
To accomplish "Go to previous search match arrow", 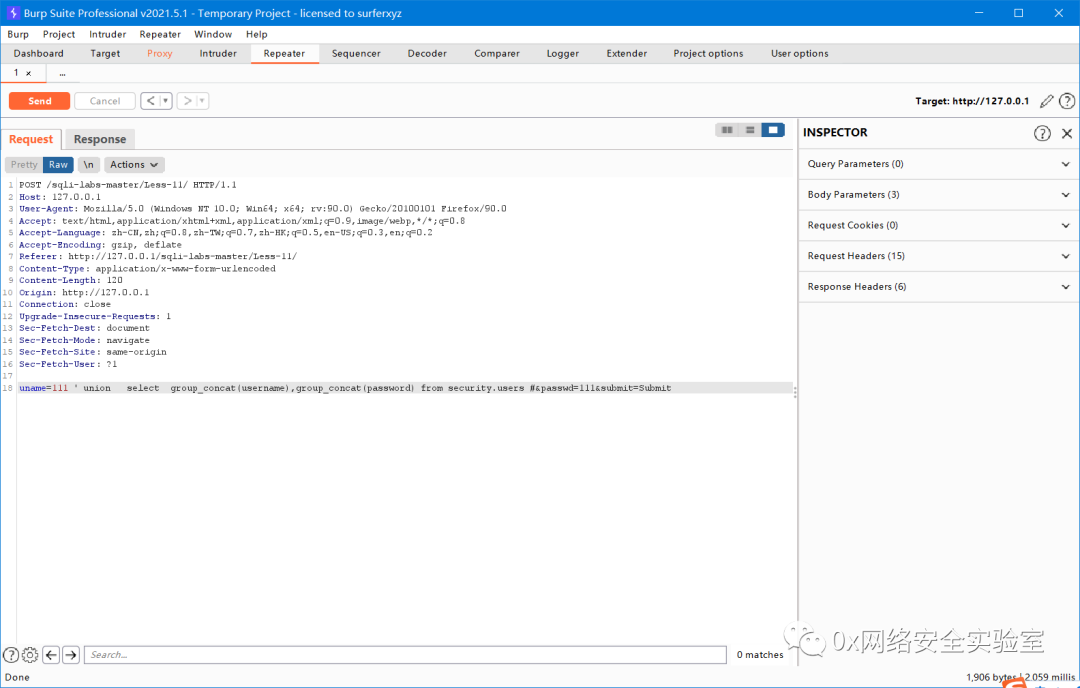I will coord(51,654).
